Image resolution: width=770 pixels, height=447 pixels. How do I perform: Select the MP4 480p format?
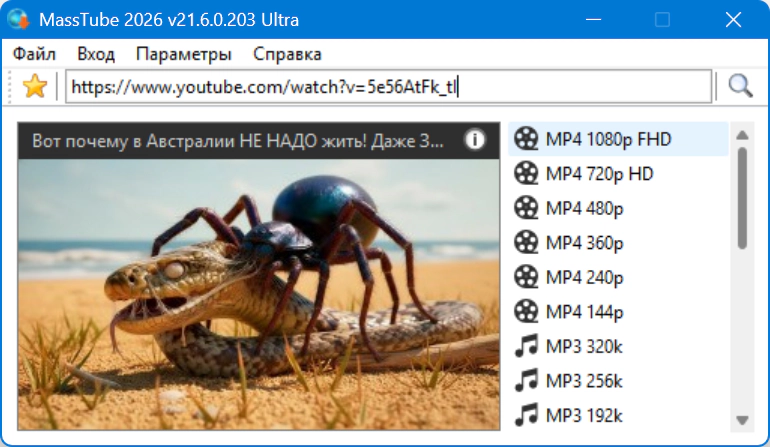tap(584, 208)
